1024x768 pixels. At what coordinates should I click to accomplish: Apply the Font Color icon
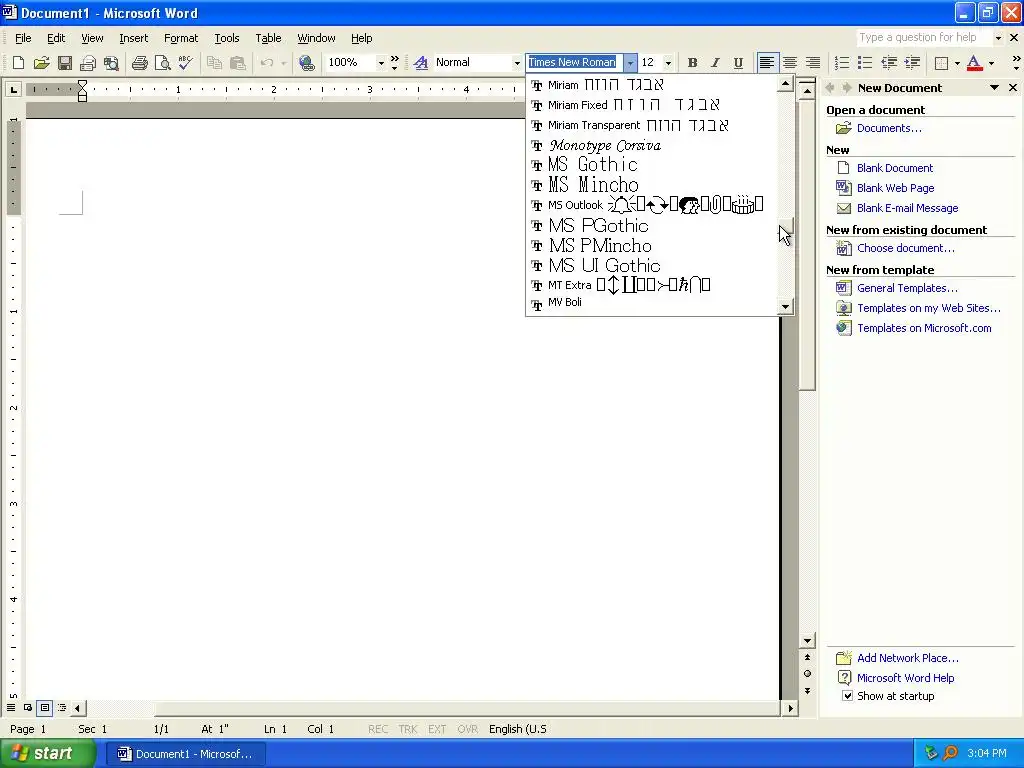974,63
